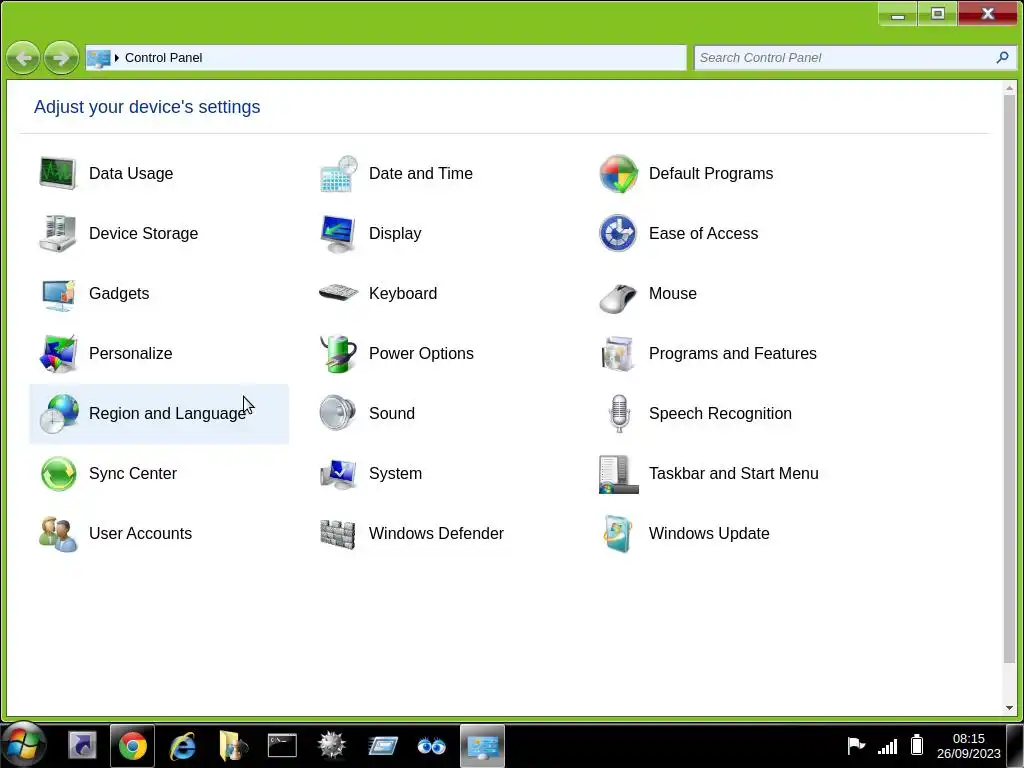
Task: Open the Speech Recognition link
Action: tap(720, 413)
